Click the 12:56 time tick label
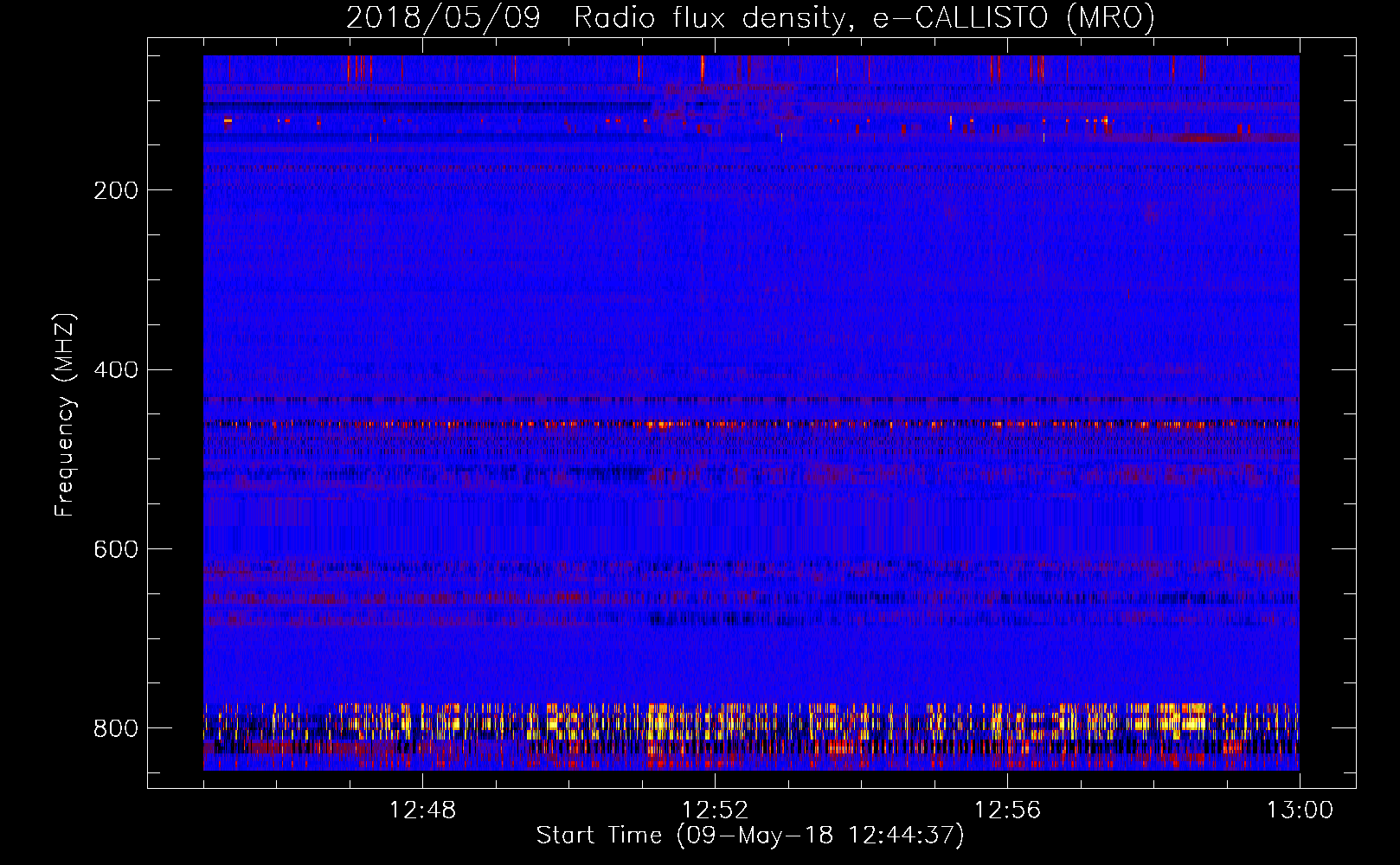The height and width of the screenshot is (865, 1400). pos(1007,811)
